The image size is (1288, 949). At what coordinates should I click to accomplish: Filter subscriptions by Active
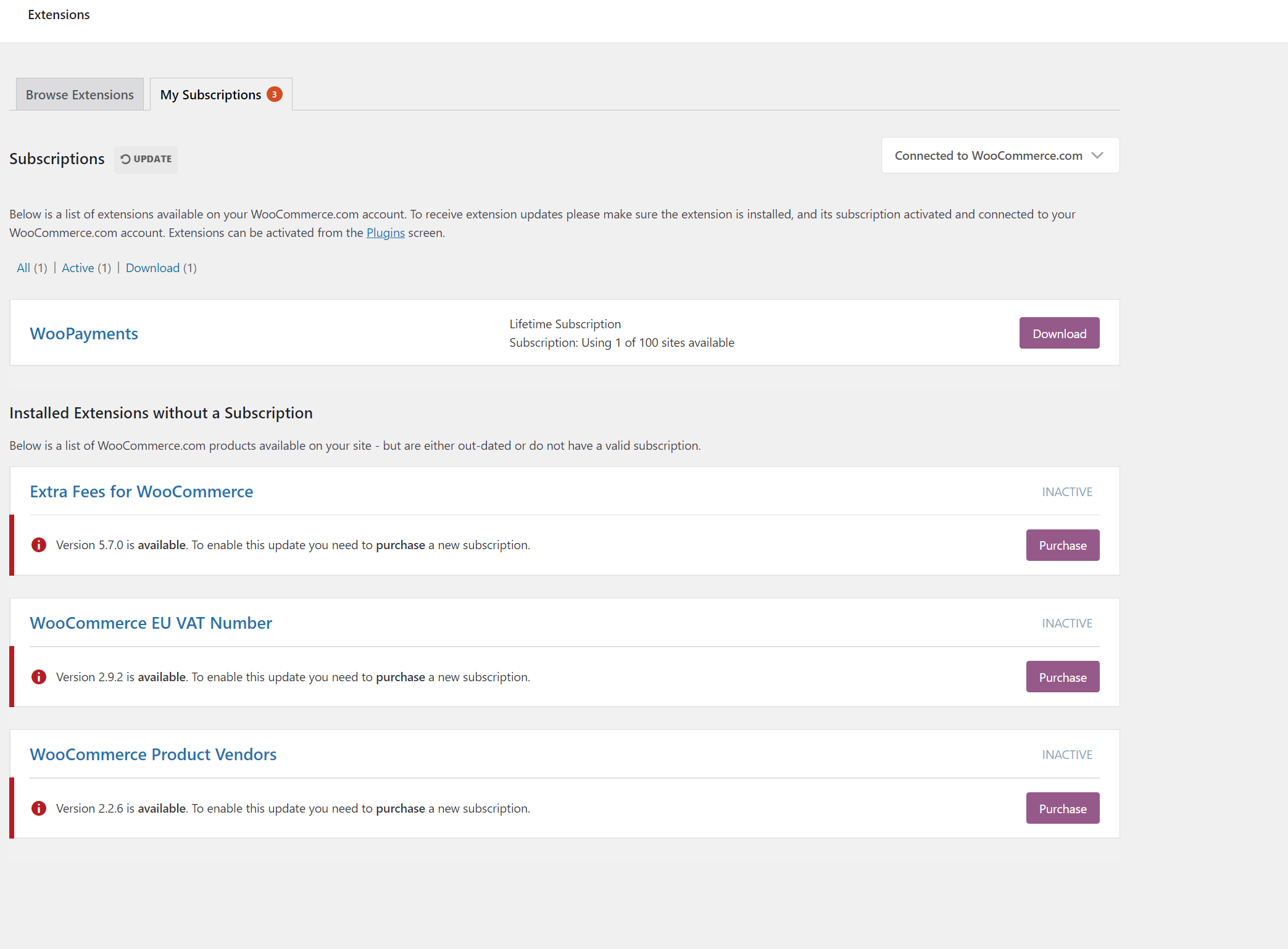78,268
